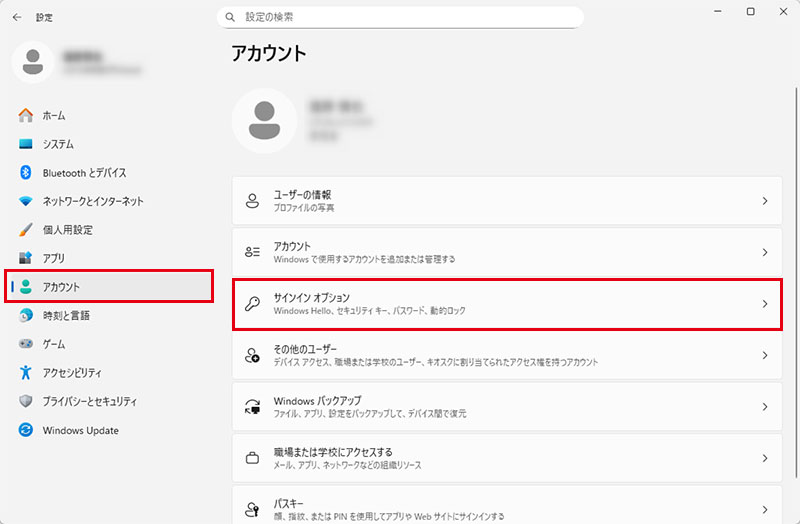Open Windows Update in sidebar
Screen dimensions: 800x524
click(109, 430)
